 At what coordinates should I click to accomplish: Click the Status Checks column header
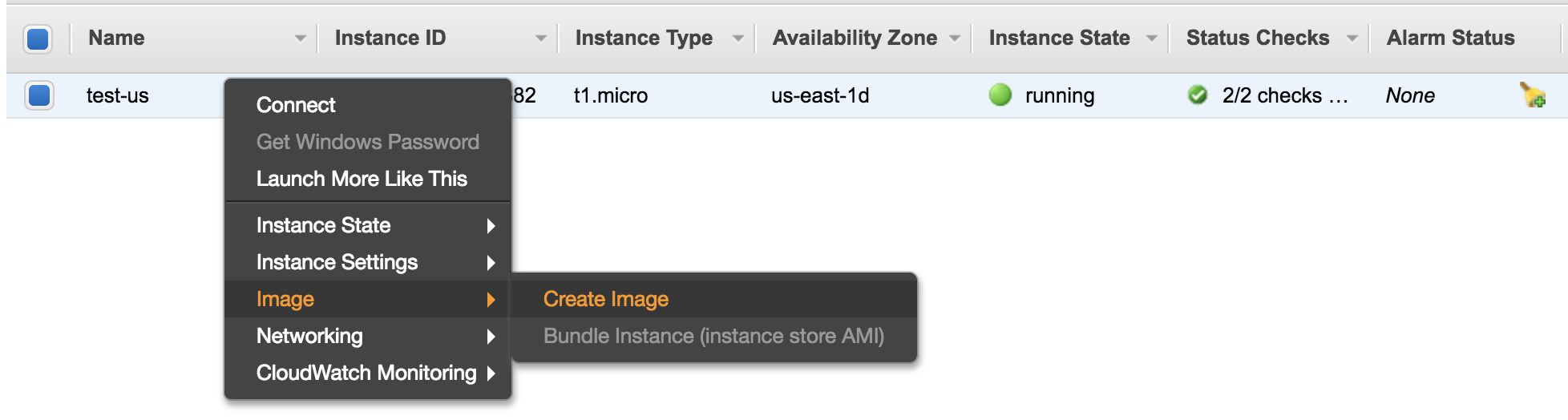coord(1257,38)
